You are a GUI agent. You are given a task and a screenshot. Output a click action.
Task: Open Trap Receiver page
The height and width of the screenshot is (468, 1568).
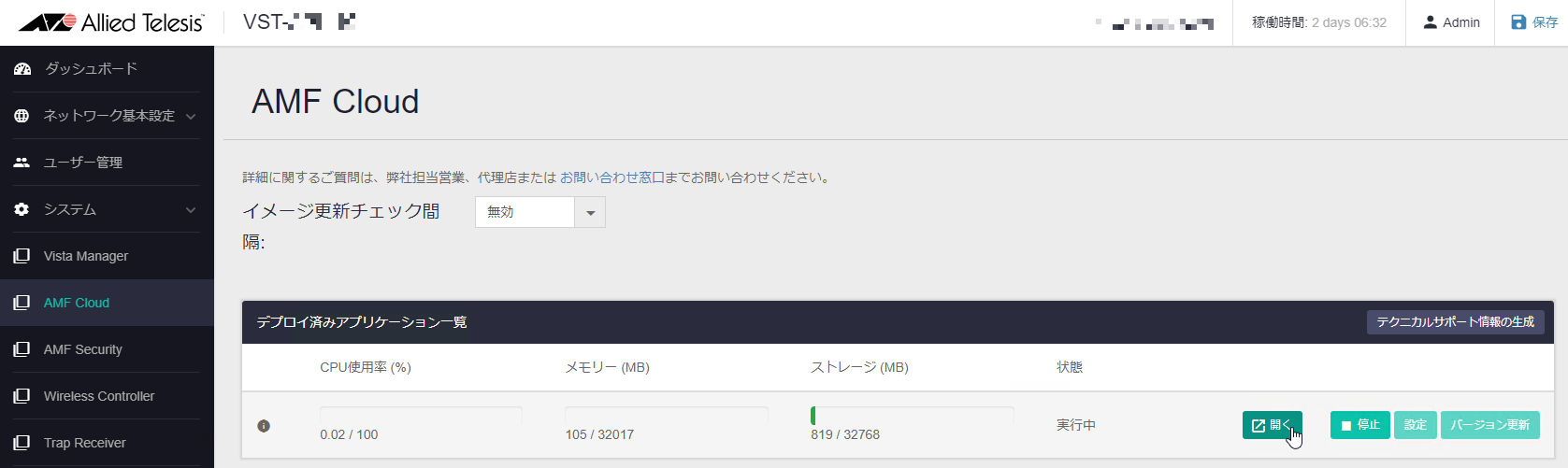tap(85, 443)
